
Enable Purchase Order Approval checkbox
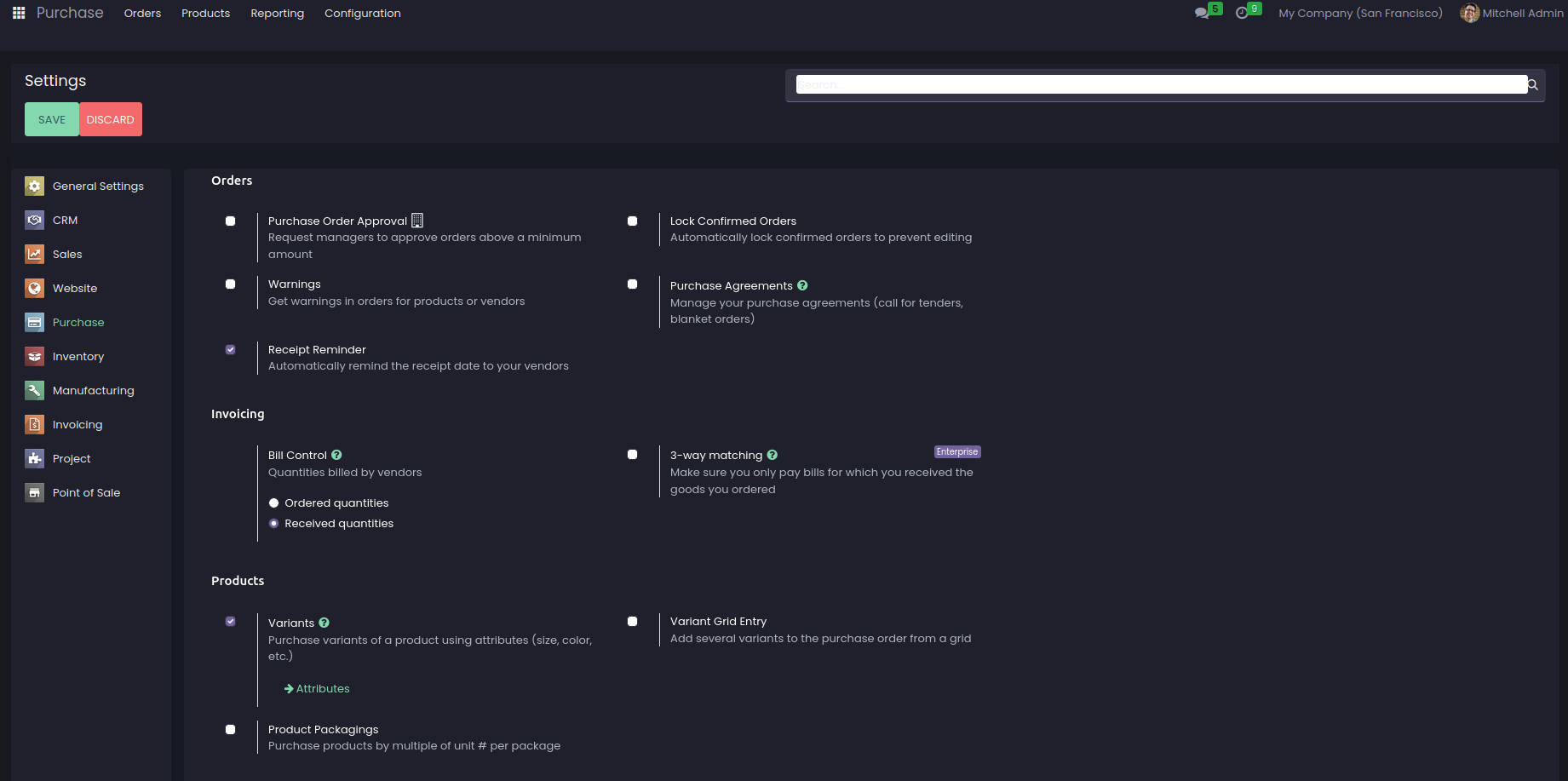[x=230, y=221]
